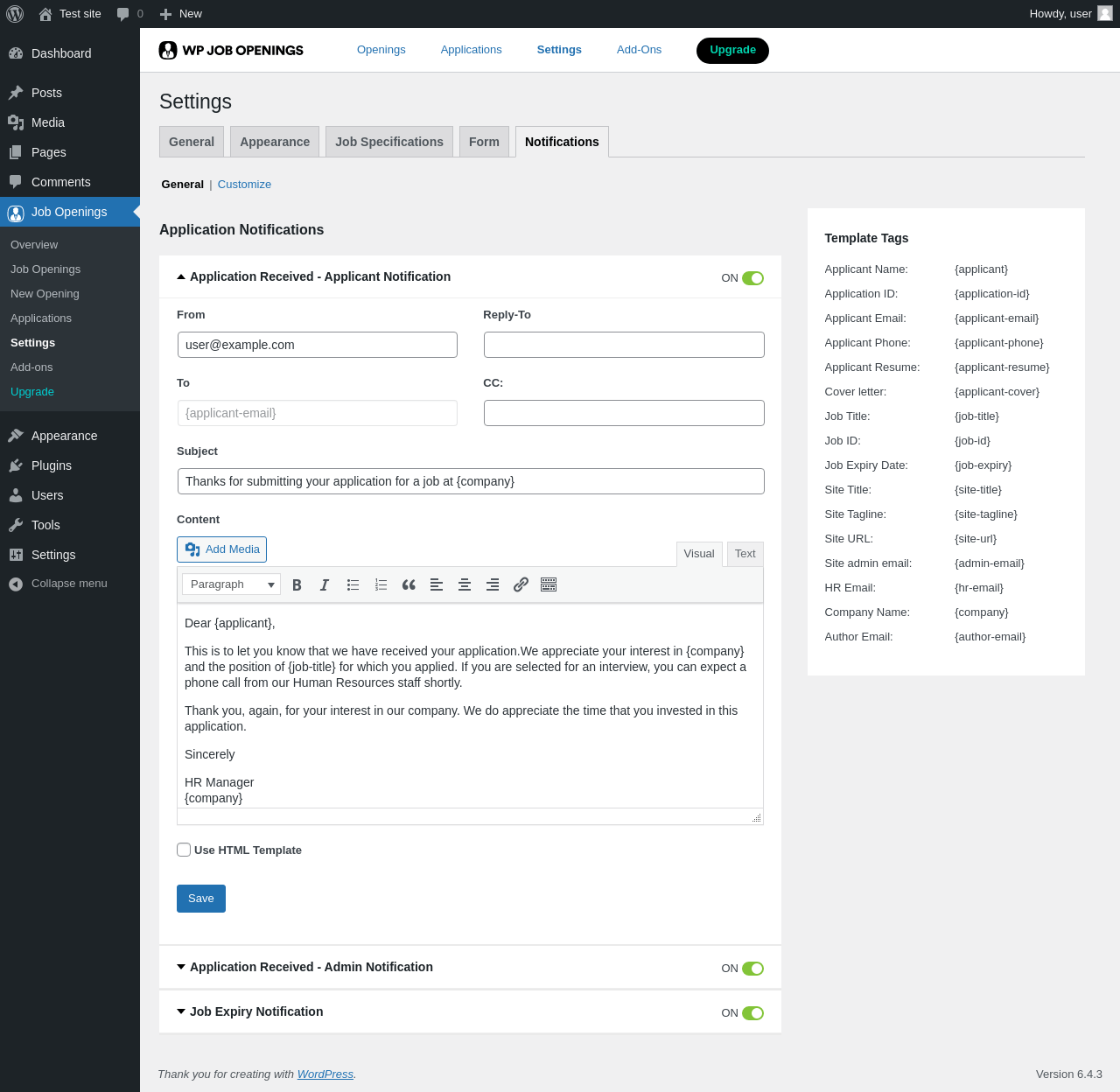
Task: Insert a bulleted list in the content
Action: coord(353,584)
